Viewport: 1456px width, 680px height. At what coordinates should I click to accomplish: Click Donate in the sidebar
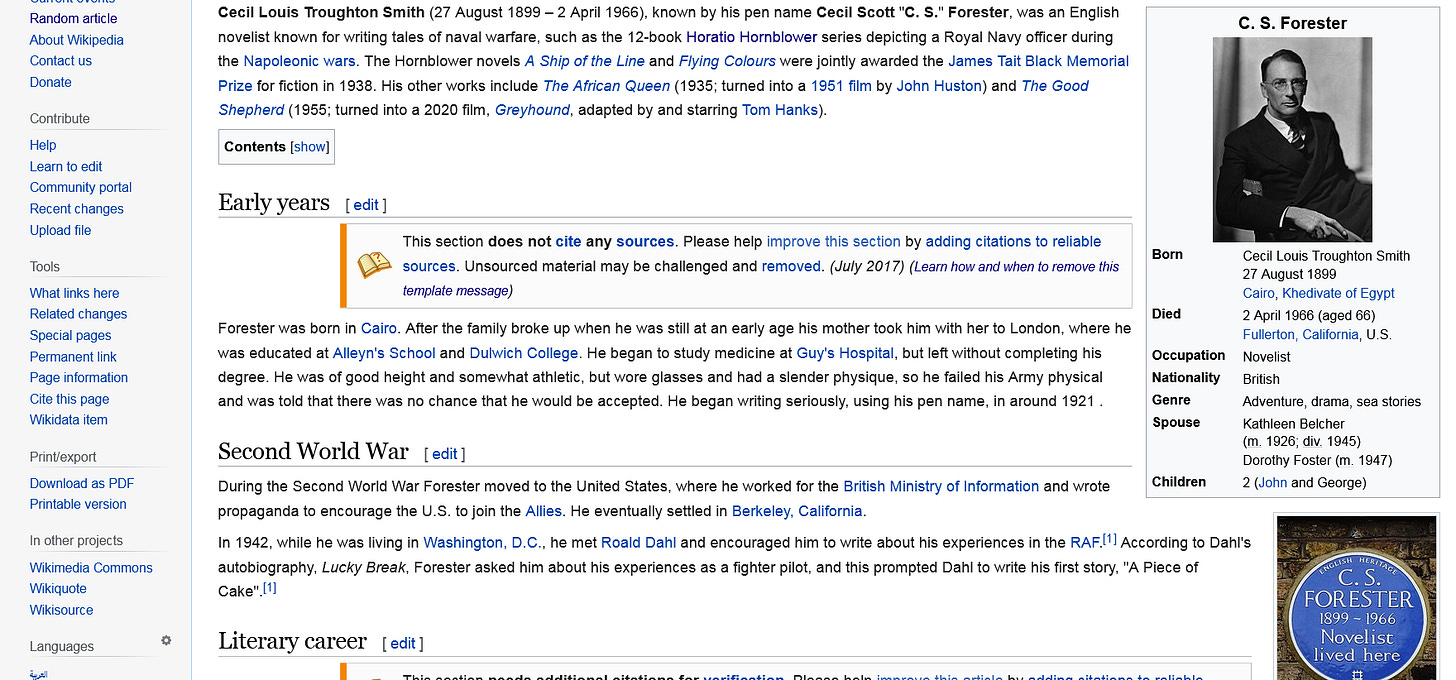point(50,82)
